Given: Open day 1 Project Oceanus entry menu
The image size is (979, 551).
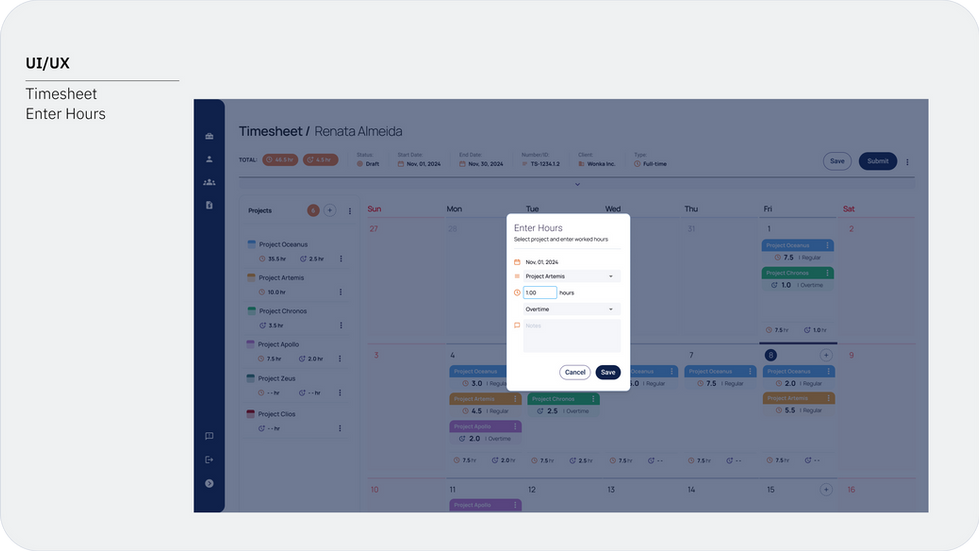Looking at the screenshot, I should point(827,245).
